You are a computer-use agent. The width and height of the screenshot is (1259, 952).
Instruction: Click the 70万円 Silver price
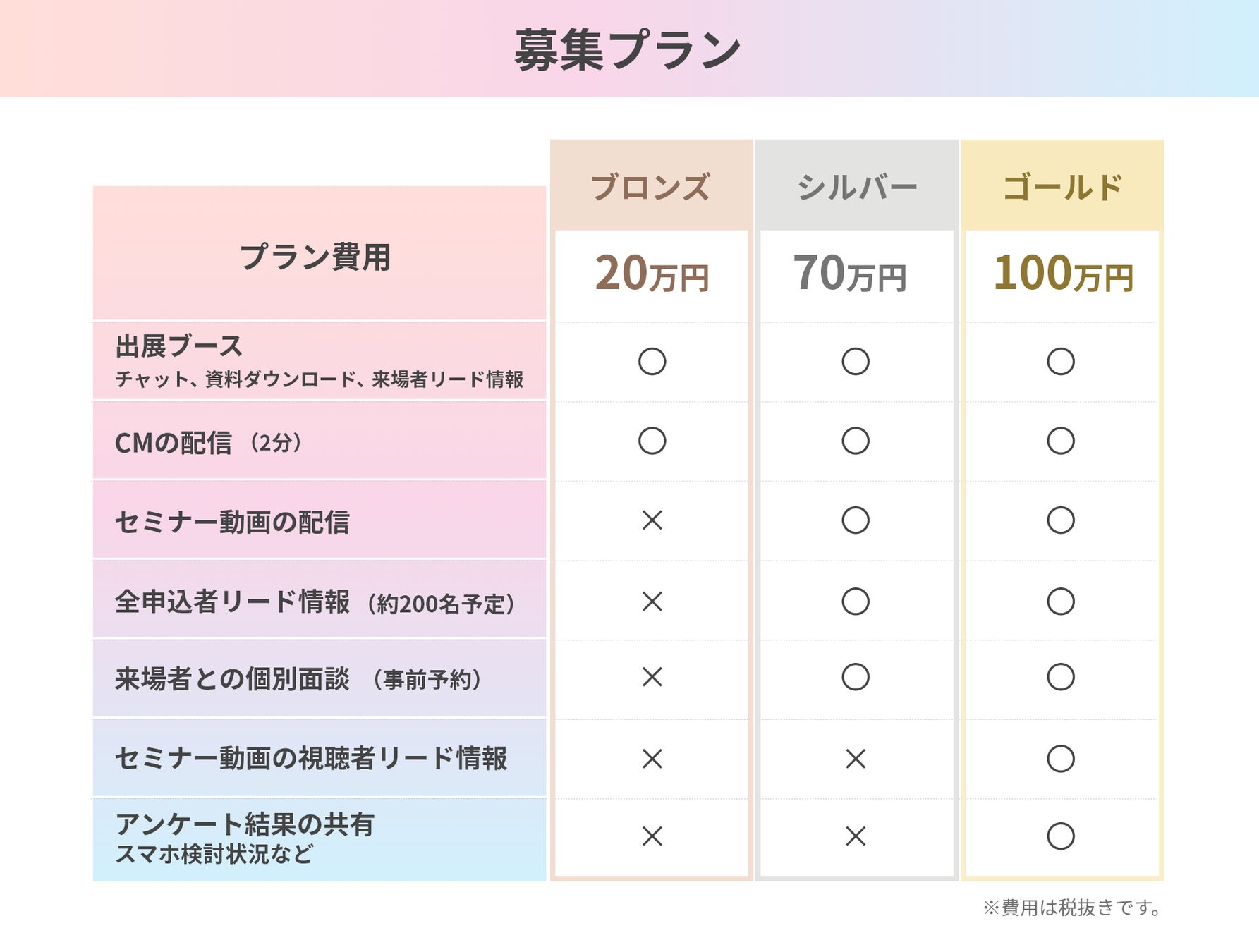click(850, 274)
